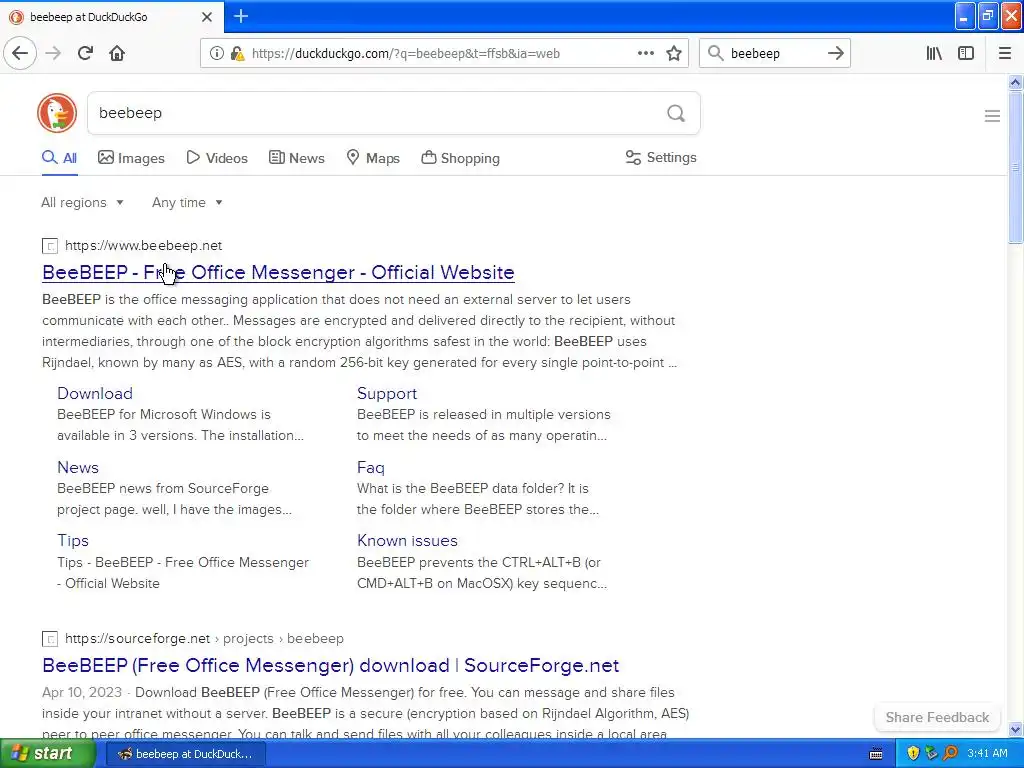
Task: Show site information icon in address bar
Action: point(216,54)
